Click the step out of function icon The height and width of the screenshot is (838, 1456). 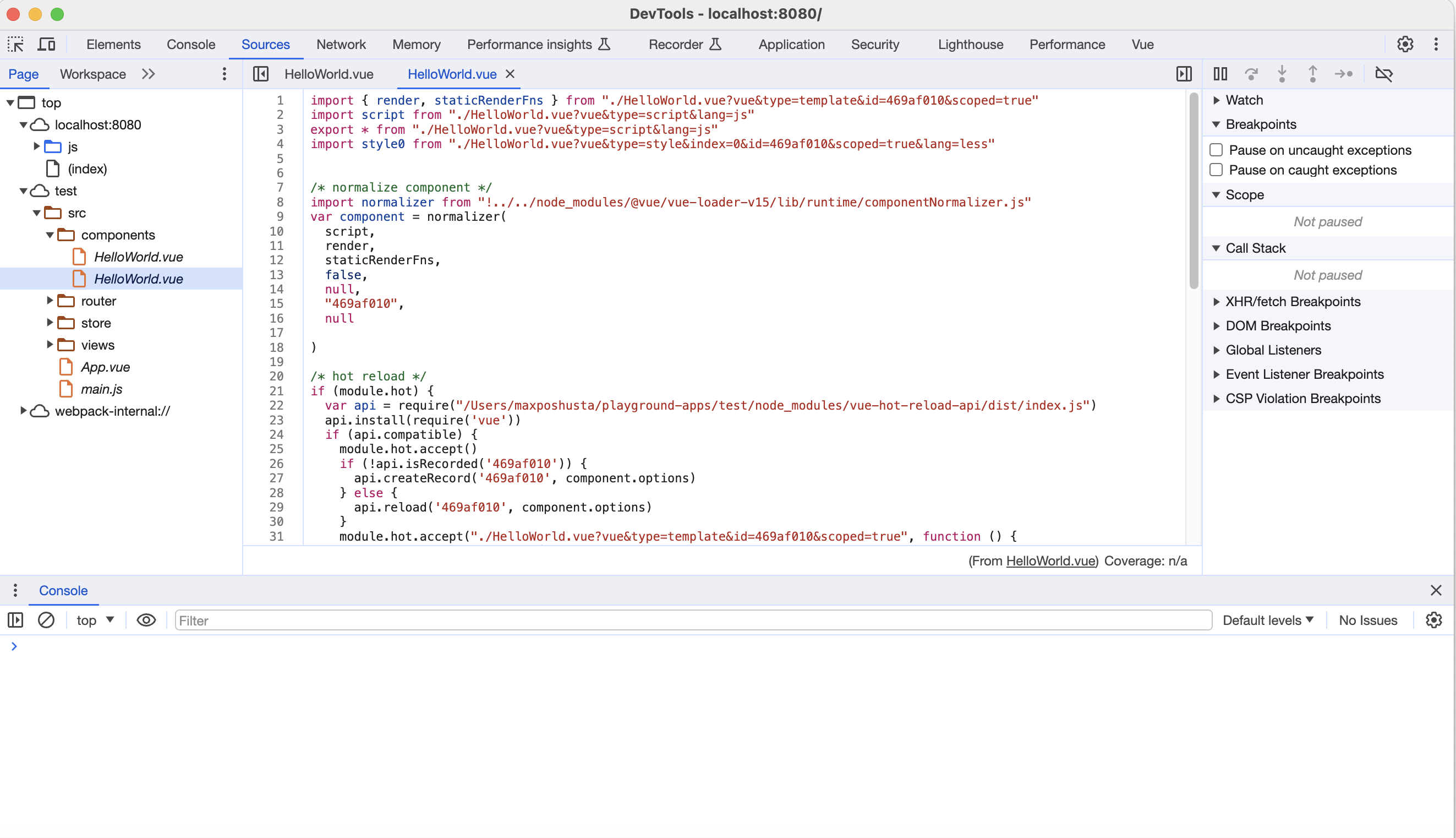pos(1313,74)
